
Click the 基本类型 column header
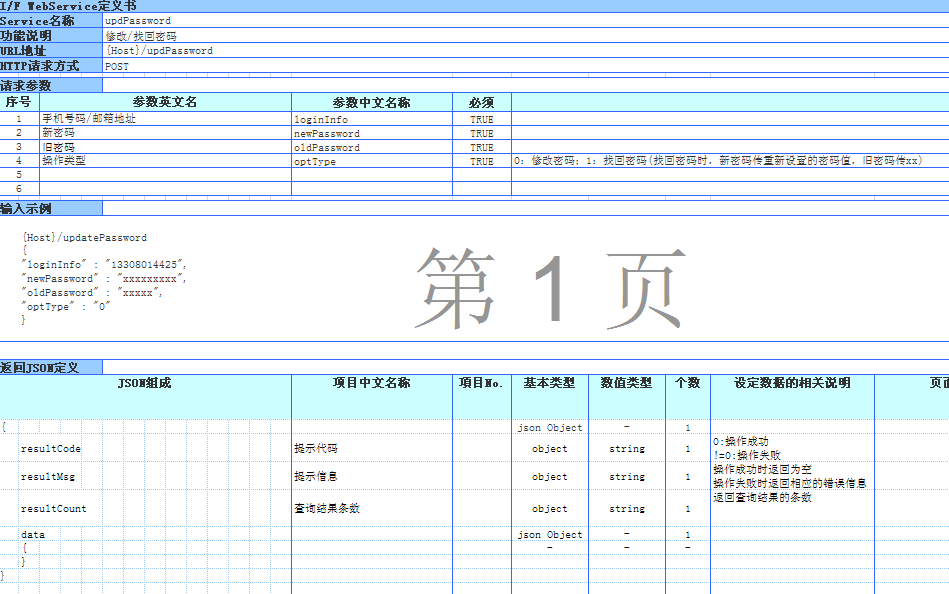(x=550, y=397)
